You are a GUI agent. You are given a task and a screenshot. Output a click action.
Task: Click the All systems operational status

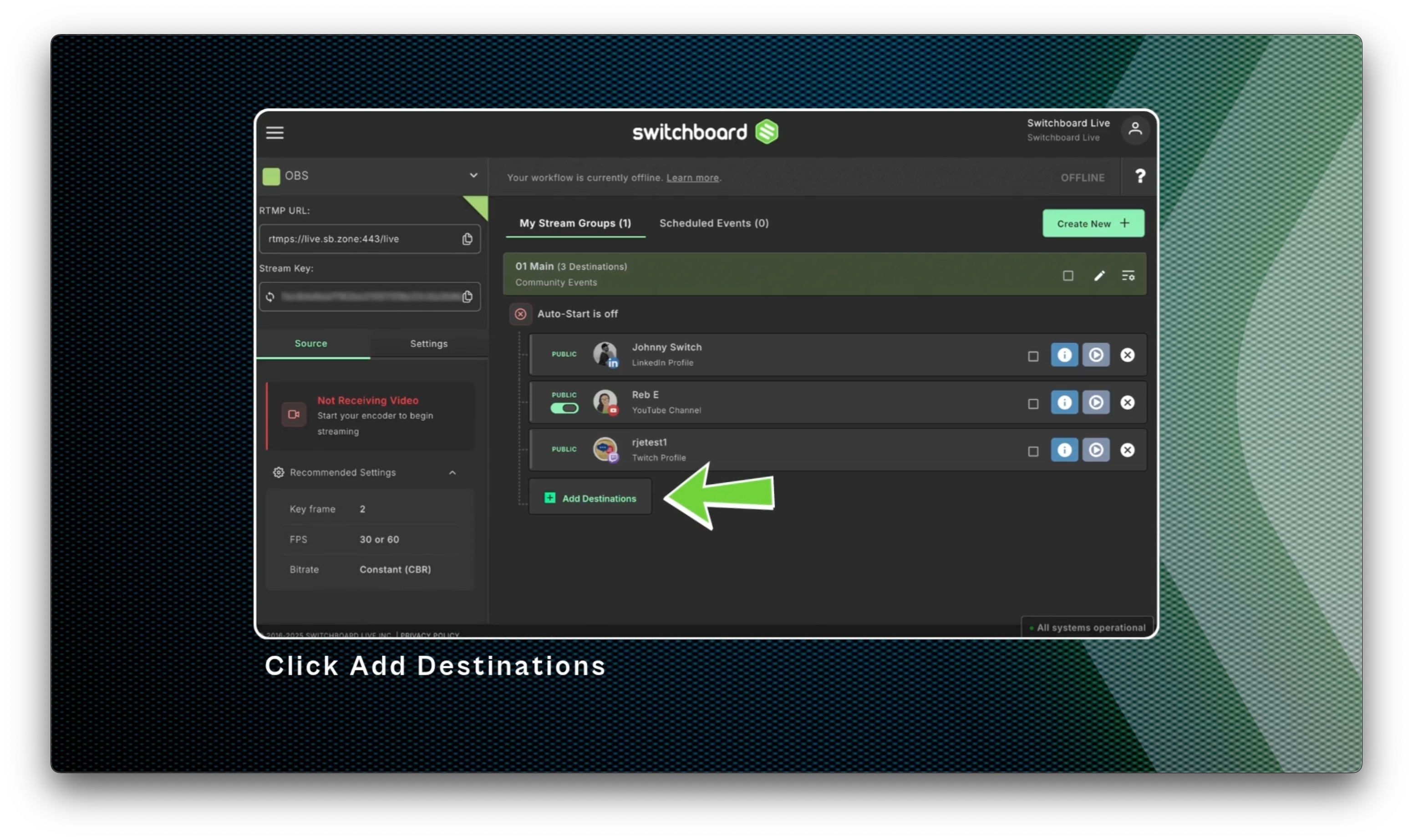coord(1087,628)
